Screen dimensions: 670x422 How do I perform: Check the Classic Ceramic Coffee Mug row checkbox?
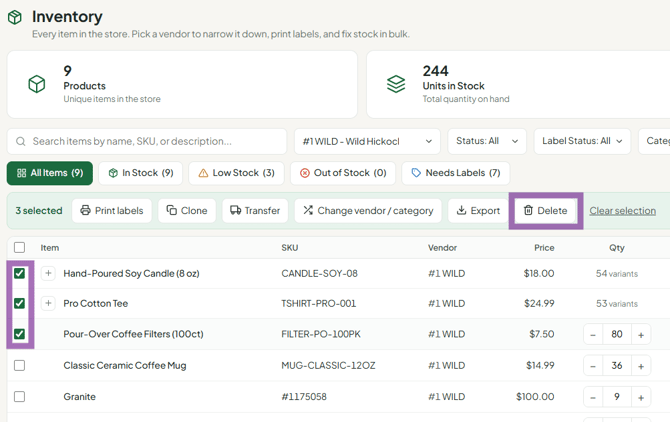[x=19, y=366]
